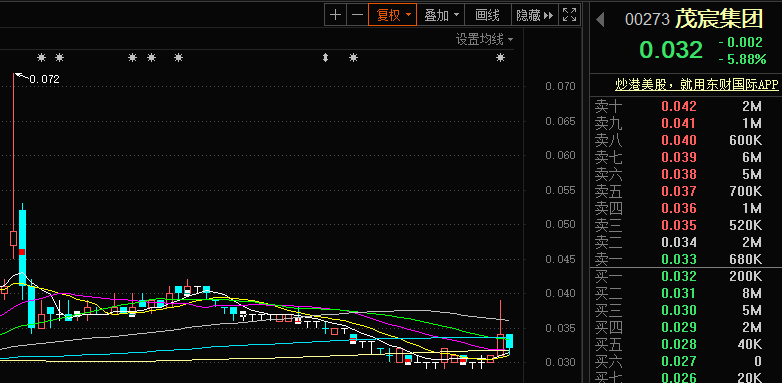This screenshot has width=782, height=383.
Task: Click the up-down arrow event marker
Action: (325, 58)
